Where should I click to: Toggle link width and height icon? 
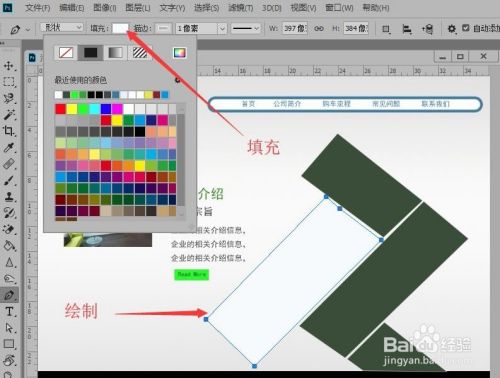pos(319,29)
